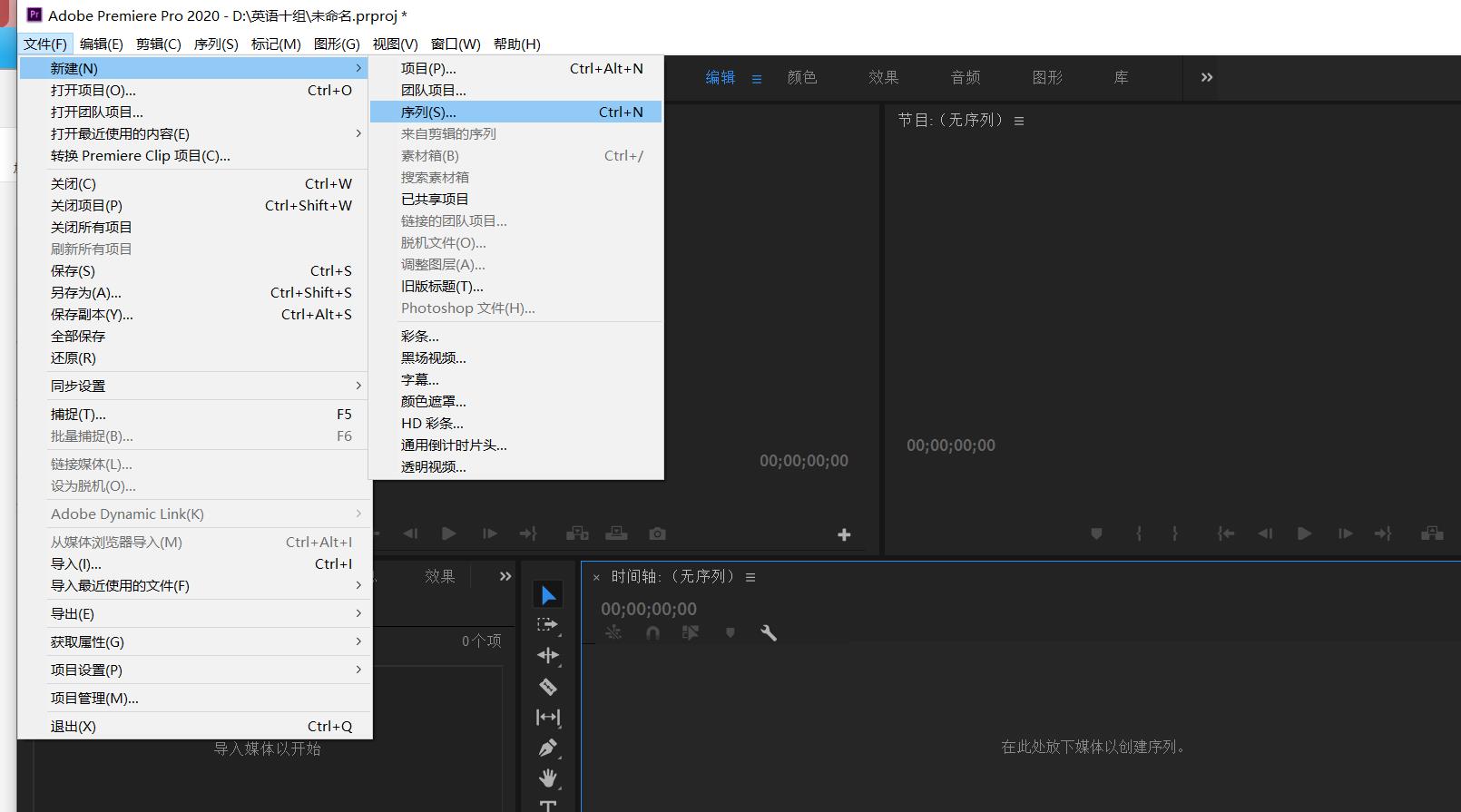Click source monitor insert button
1461x812 pixels.
point(577,533)
